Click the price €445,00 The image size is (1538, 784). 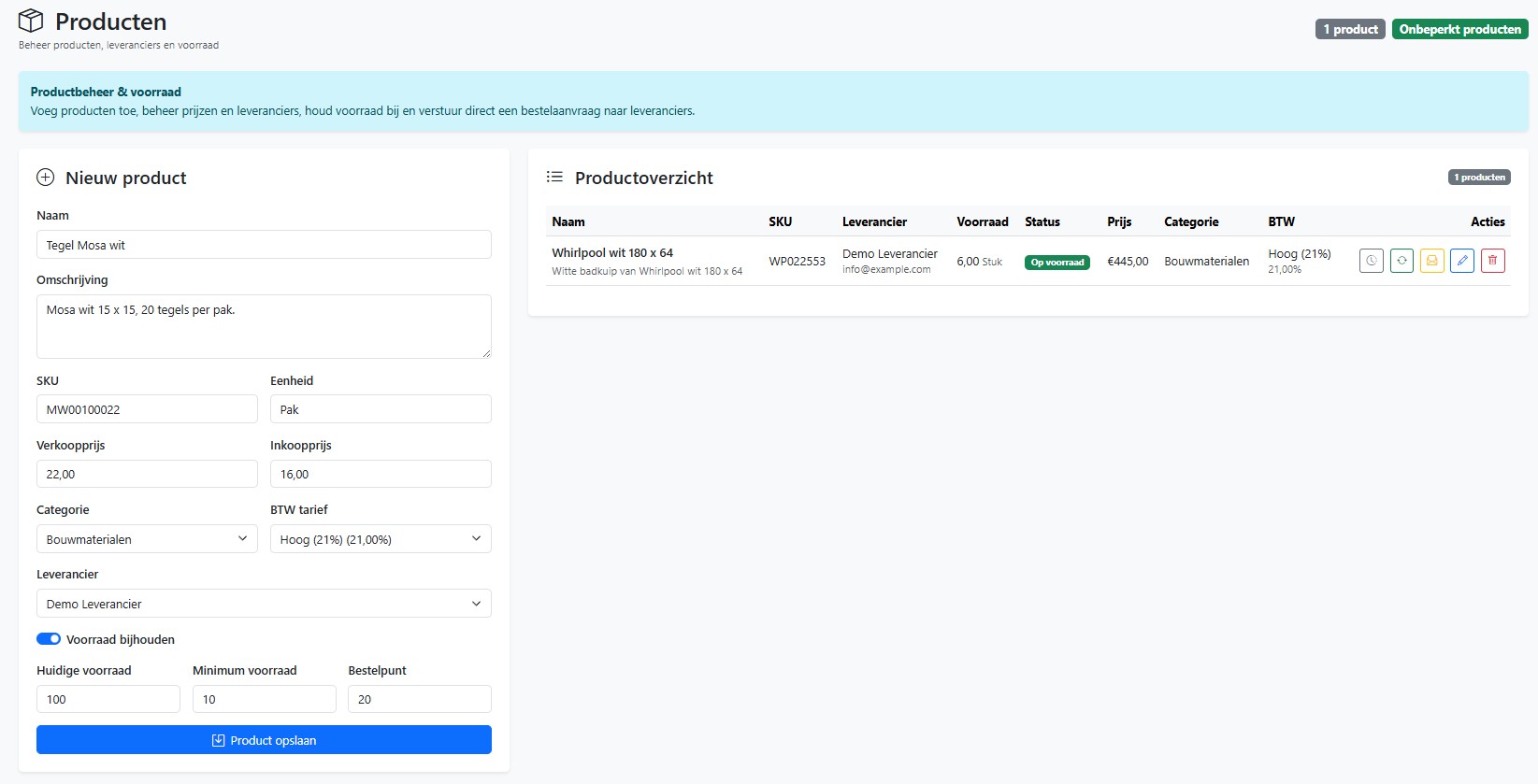click(x=1128, y=262)
